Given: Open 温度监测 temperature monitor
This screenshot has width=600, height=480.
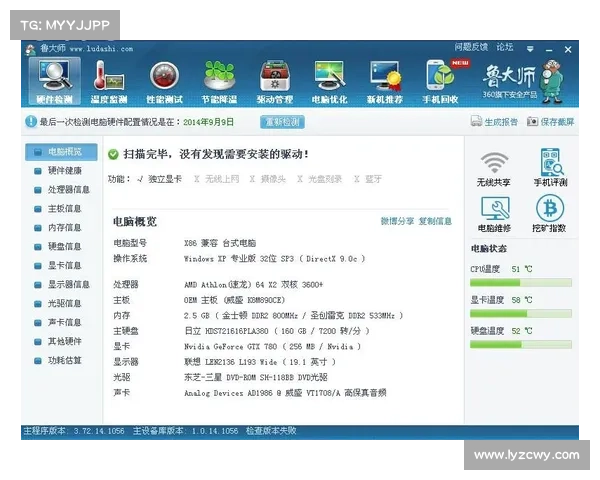Looking at the screenshot, I should pyautogui.click(x=109, y=82).
